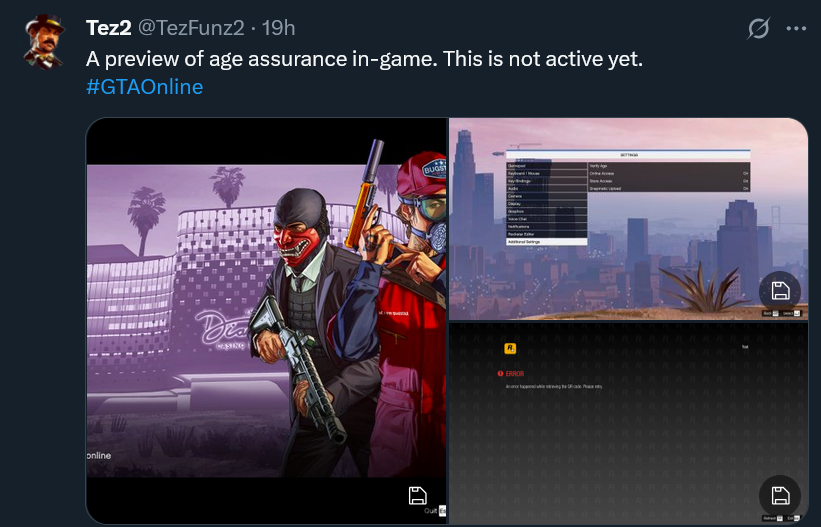Screen dimensions: 821x527
Task: Click the red ERROR warning icon
Action: click(x=501, y=374)
